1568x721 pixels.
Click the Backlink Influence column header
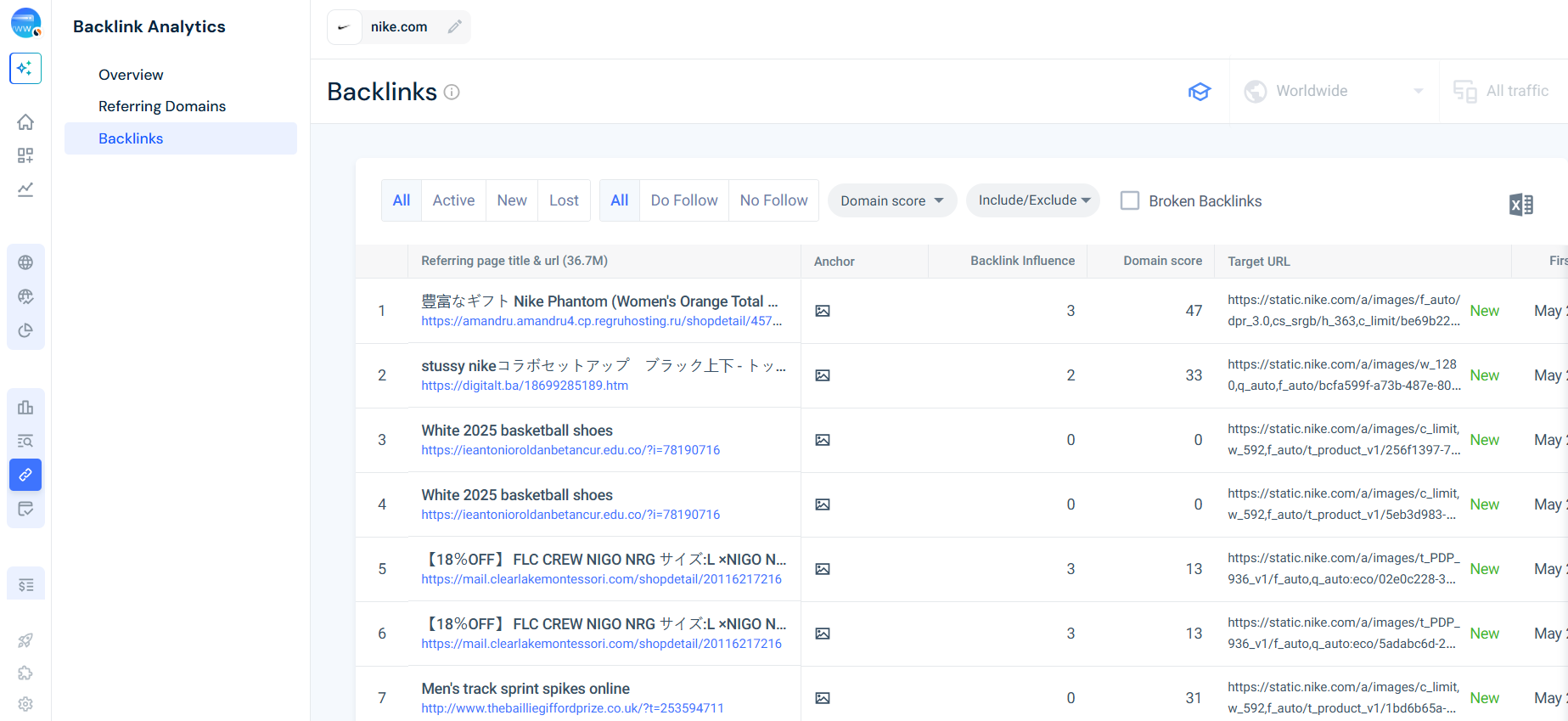[x=1022, y=261]
